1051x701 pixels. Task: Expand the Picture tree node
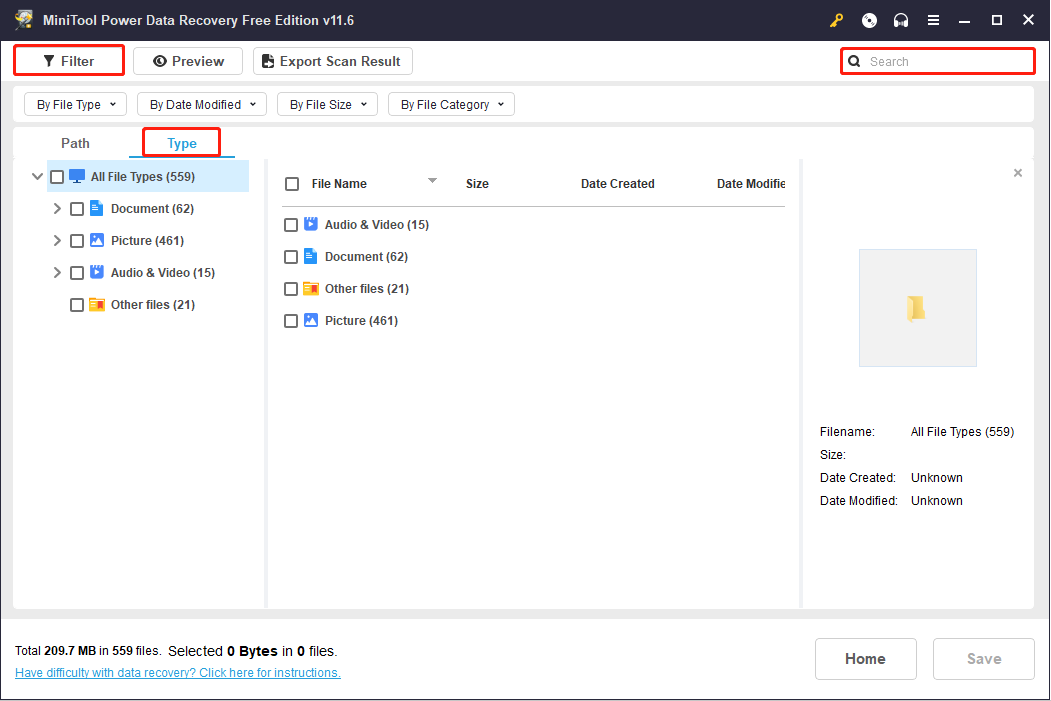(57, 241)
